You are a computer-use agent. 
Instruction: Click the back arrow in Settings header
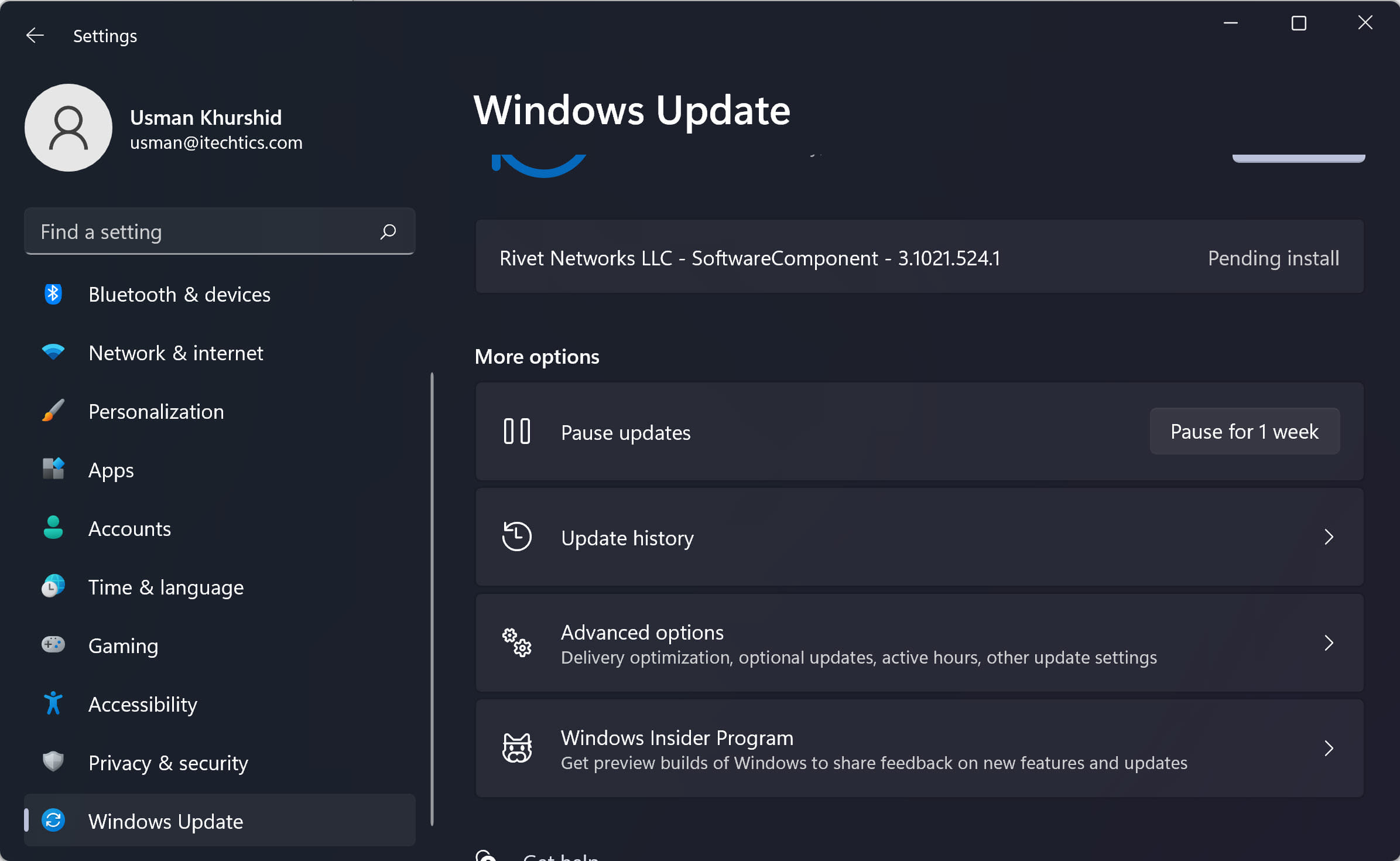(x=35, y=36)
